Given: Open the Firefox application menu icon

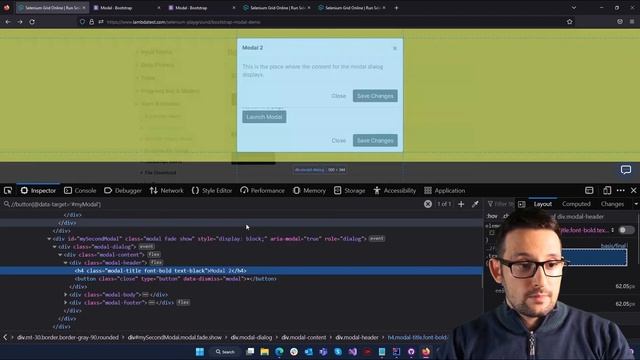Looking at the screenshot, I should (x=632, y=22).
